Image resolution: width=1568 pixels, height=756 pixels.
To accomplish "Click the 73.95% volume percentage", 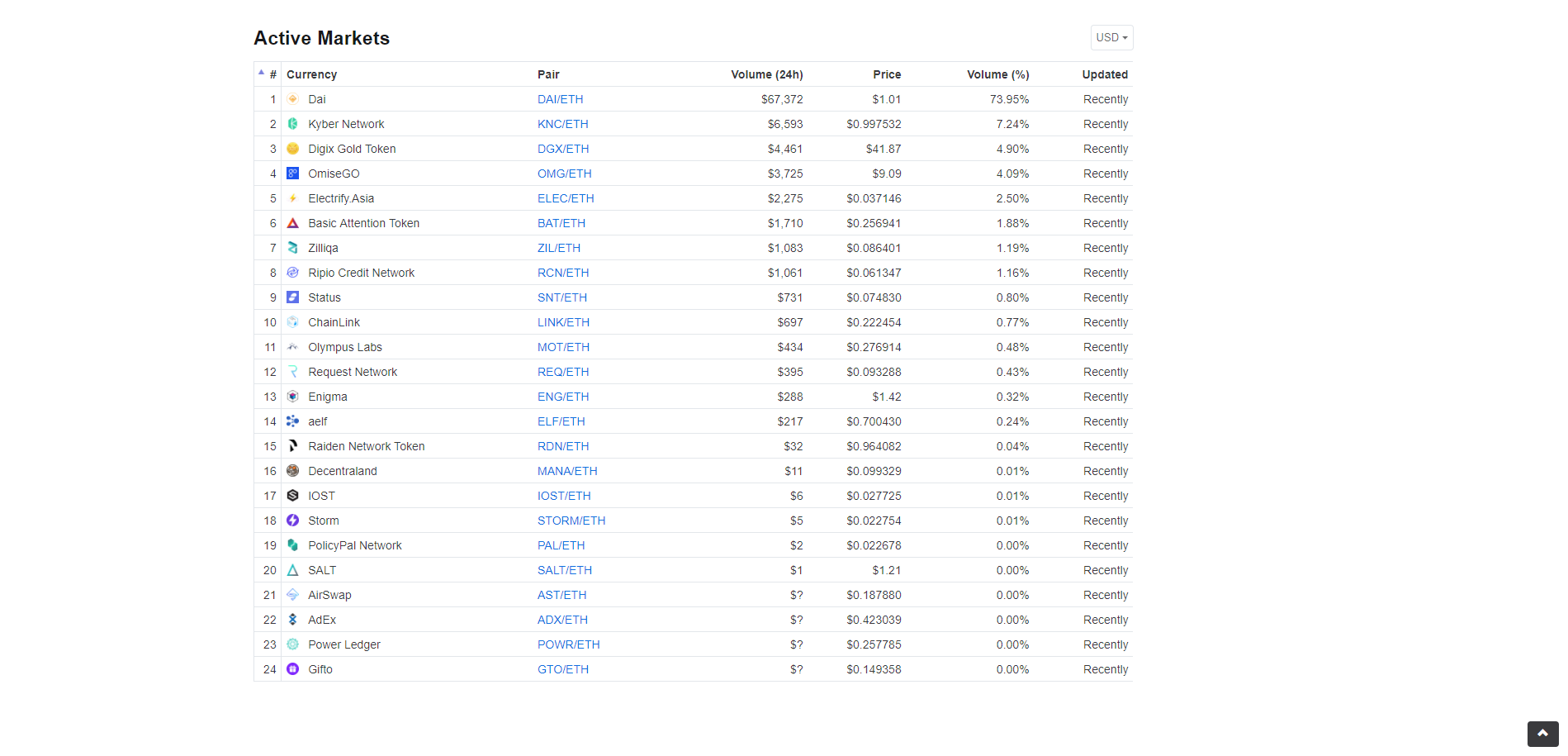I will click(x=1009, y=99).
